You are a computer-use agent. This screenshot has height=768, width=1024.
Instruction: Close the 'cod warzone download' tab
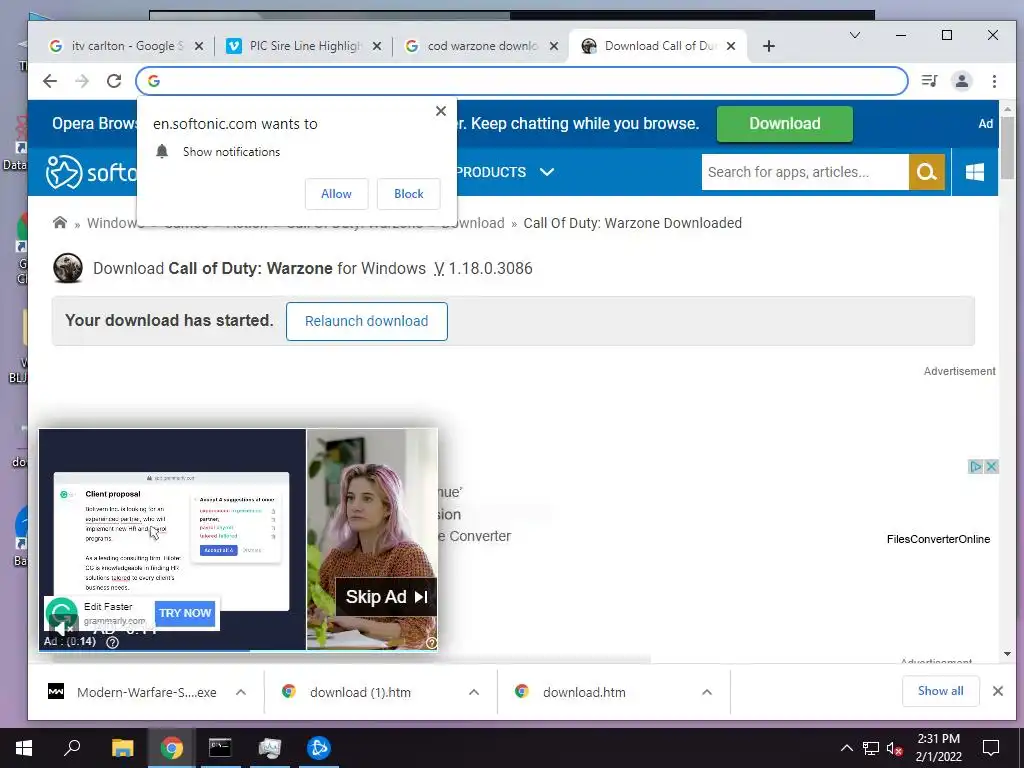point(554,46)
